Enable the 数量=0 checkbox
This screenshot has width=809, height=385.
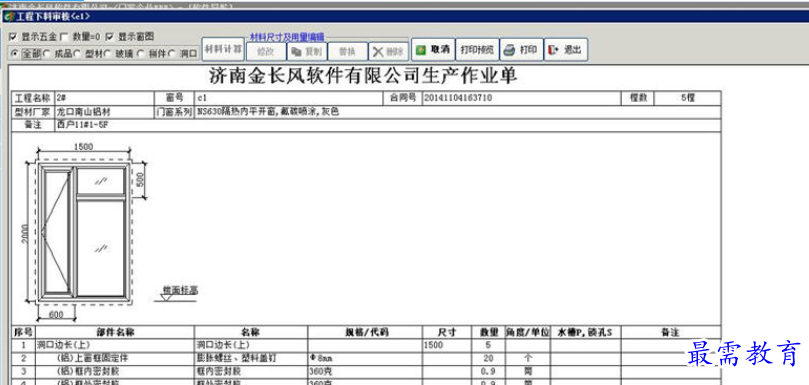click(x=64, y=37)
